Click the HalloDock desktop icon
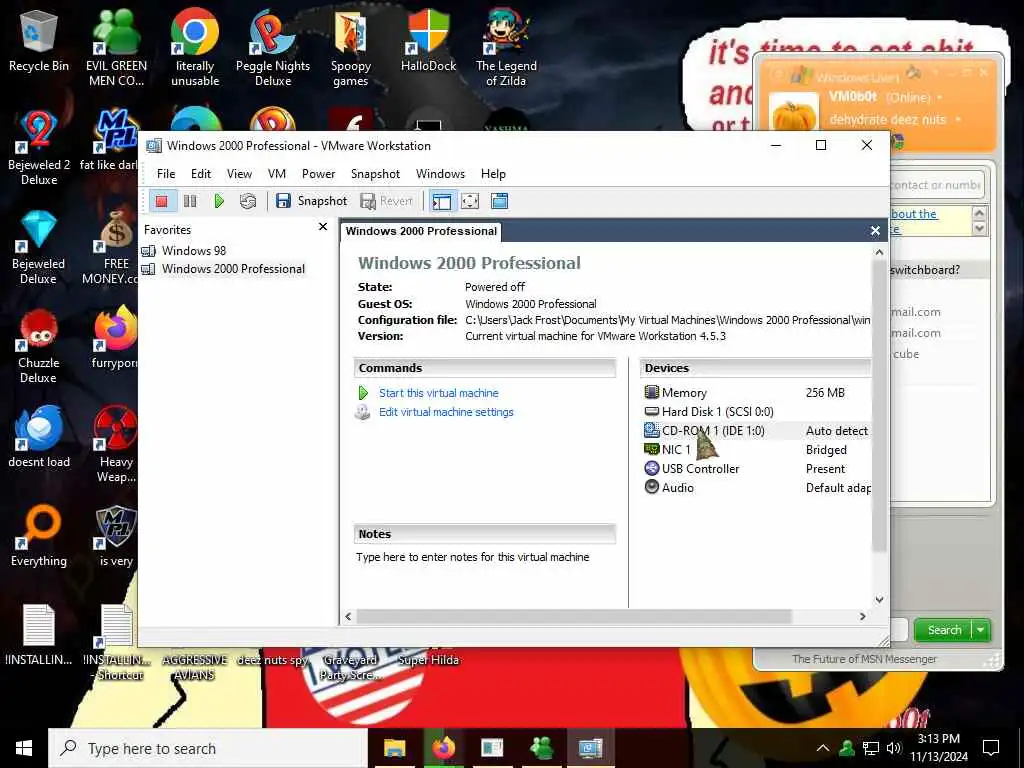The height and width of the screenshot is (768, 1024). click(x=428, y=40)
